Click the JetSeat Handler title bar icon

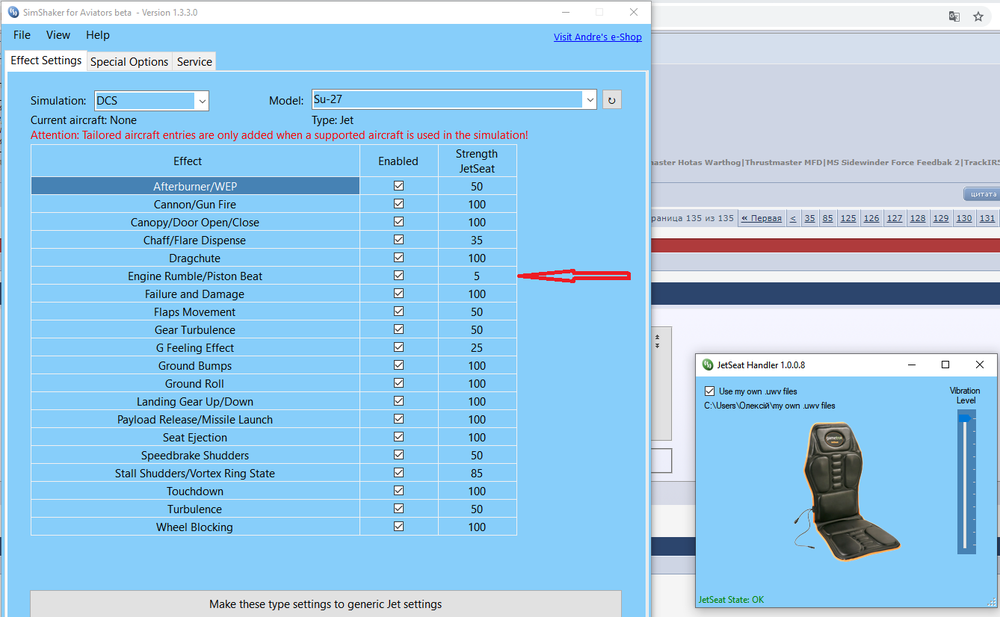tap(707, 365)
